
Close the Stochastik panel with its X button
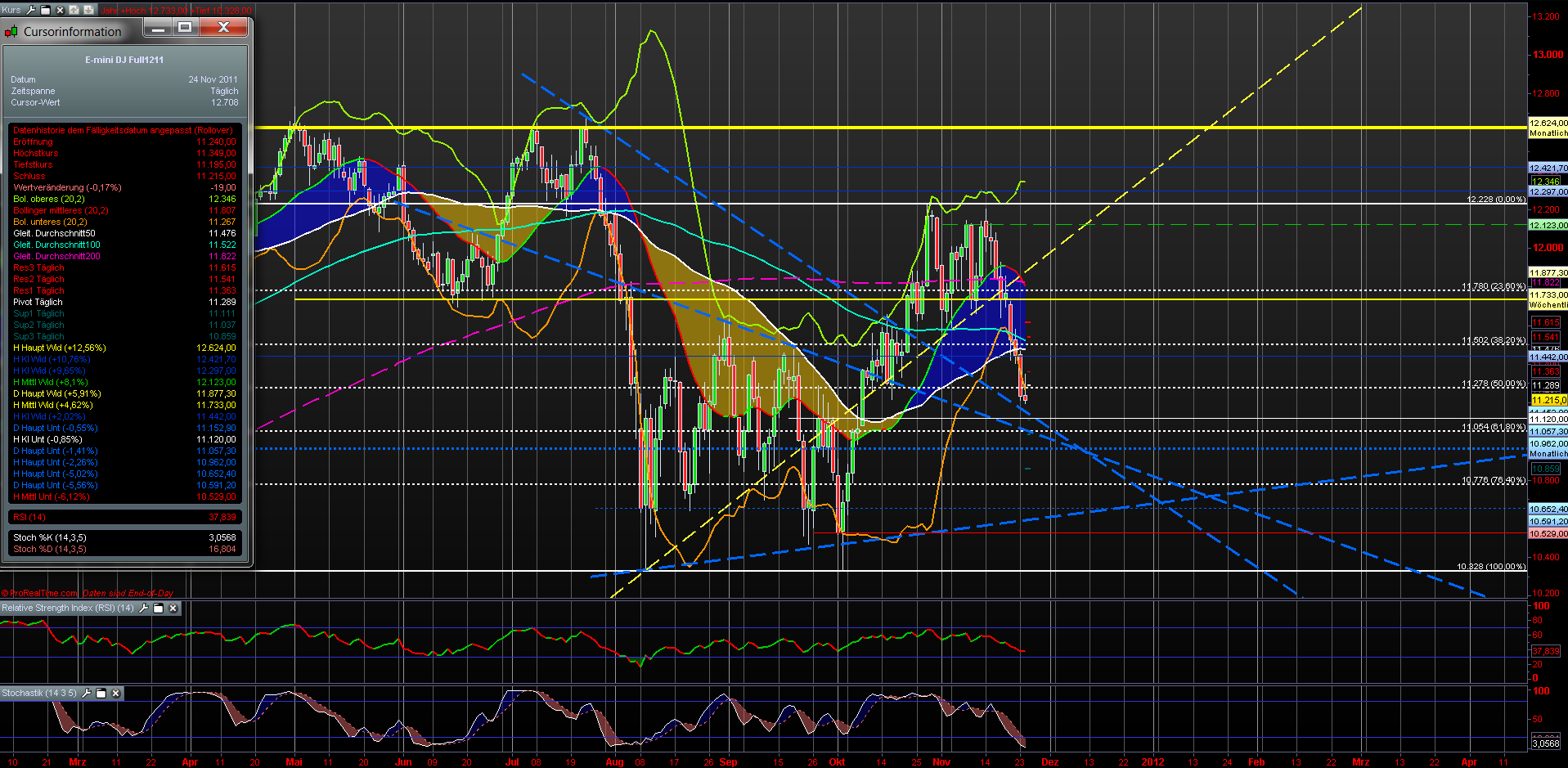(x=115, y=693)
